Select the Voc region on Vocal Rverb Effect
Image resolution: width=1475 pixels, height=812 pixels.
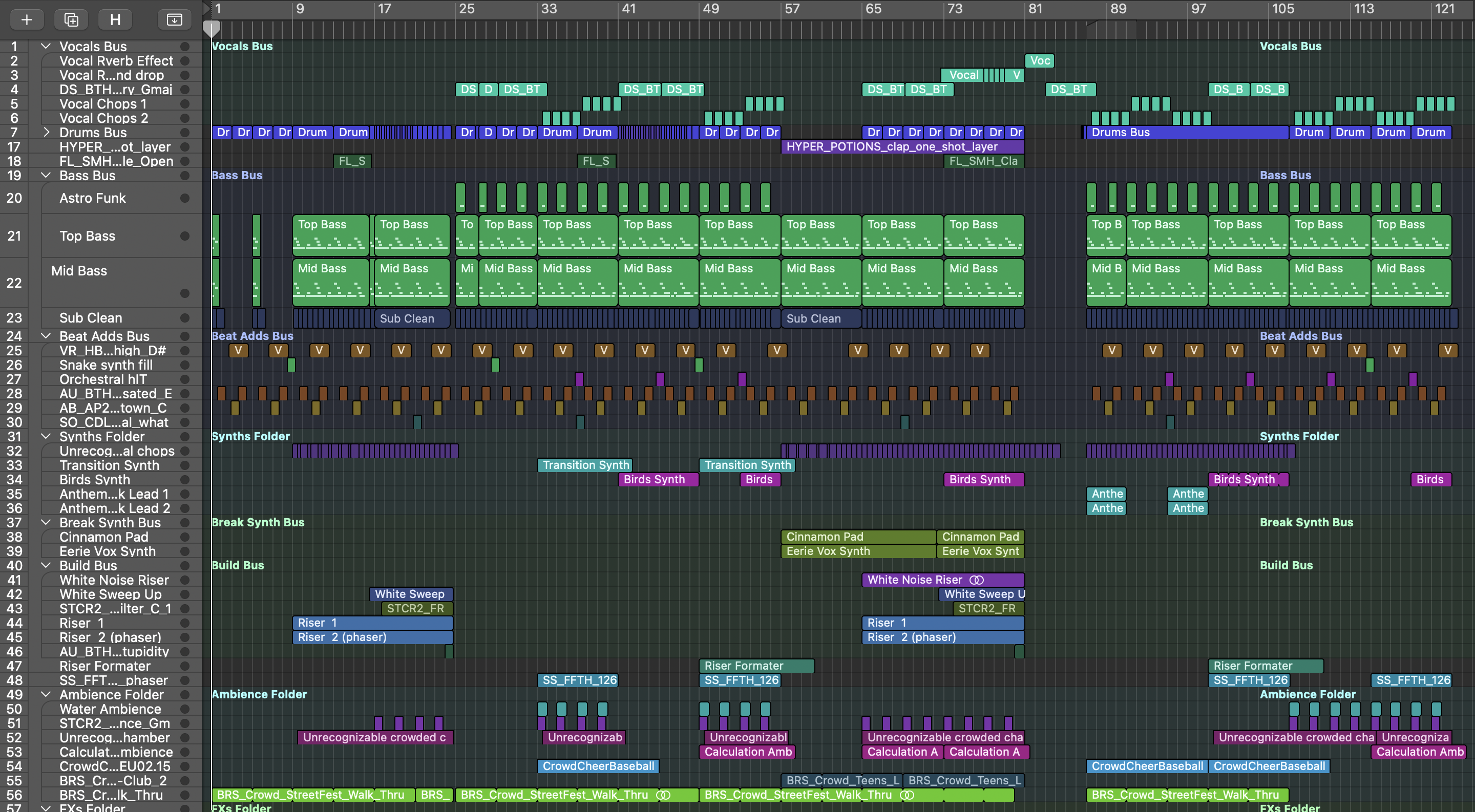click(x=1039, y=60)
